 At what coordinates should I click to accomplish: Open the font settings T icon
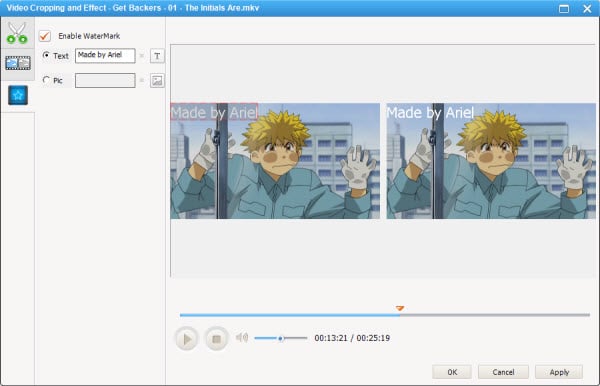(x=157, y=56)
